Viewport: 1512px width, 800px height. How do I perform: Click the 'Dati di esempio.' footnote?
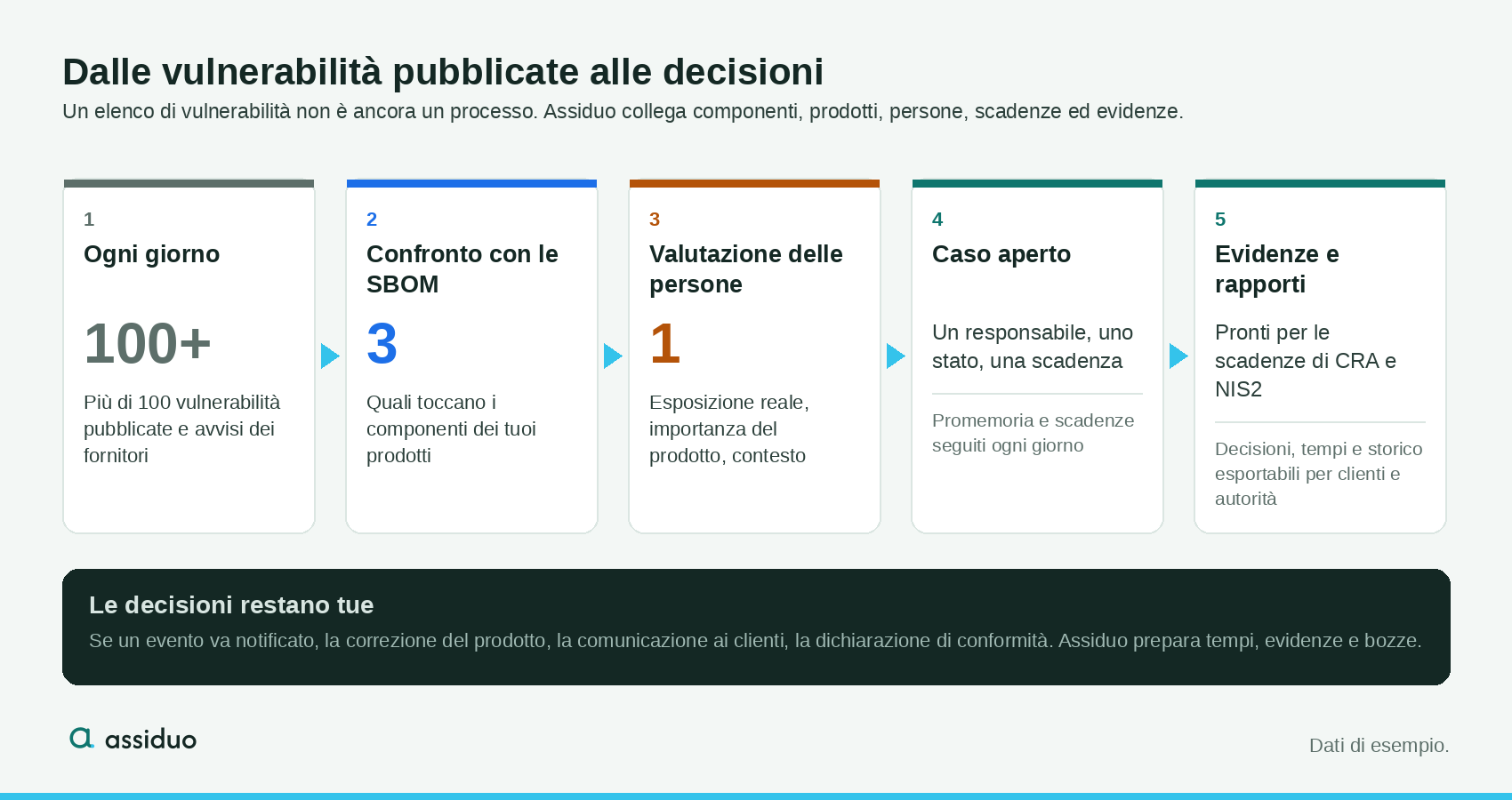coord(1379,746)
